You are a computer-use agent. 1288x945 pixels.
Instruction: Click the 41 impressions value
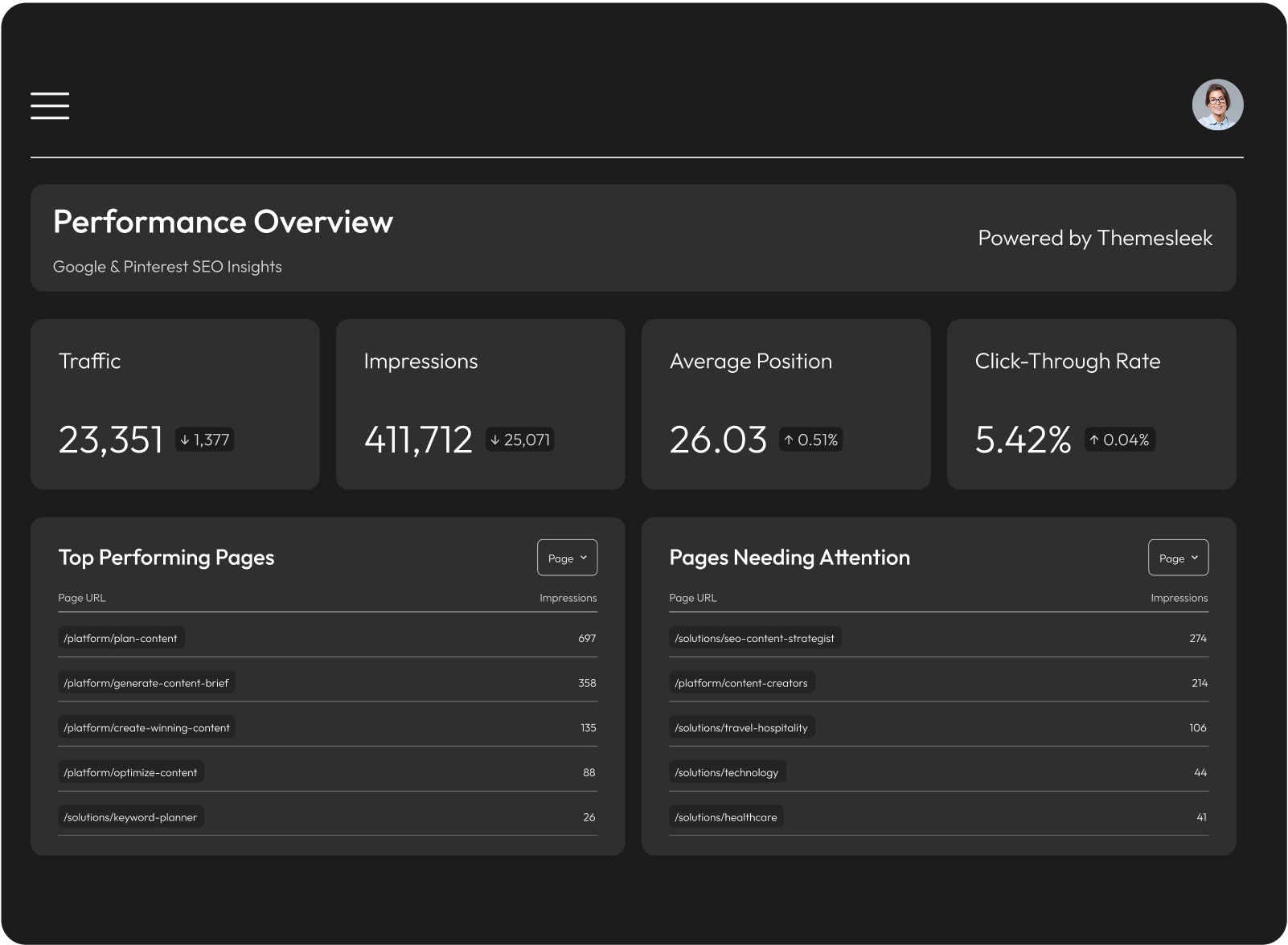pyautogui.click(x=1201, y=817)
